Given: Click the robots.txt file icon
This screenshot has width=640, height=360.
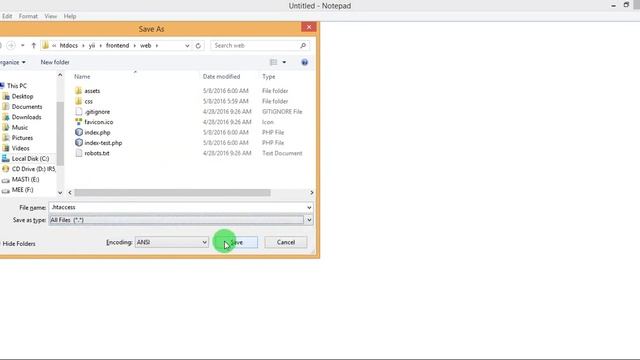Looking at the screenshot, I should [x=79, y=153].
